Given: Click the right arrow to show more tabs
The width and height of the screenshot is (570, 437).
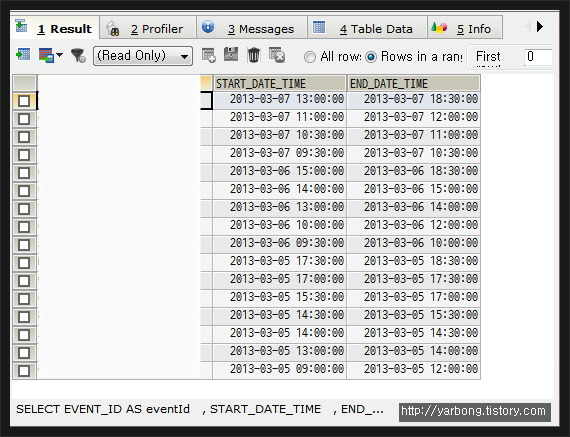Looking at the screenshot, I should [x=540, y=27].
